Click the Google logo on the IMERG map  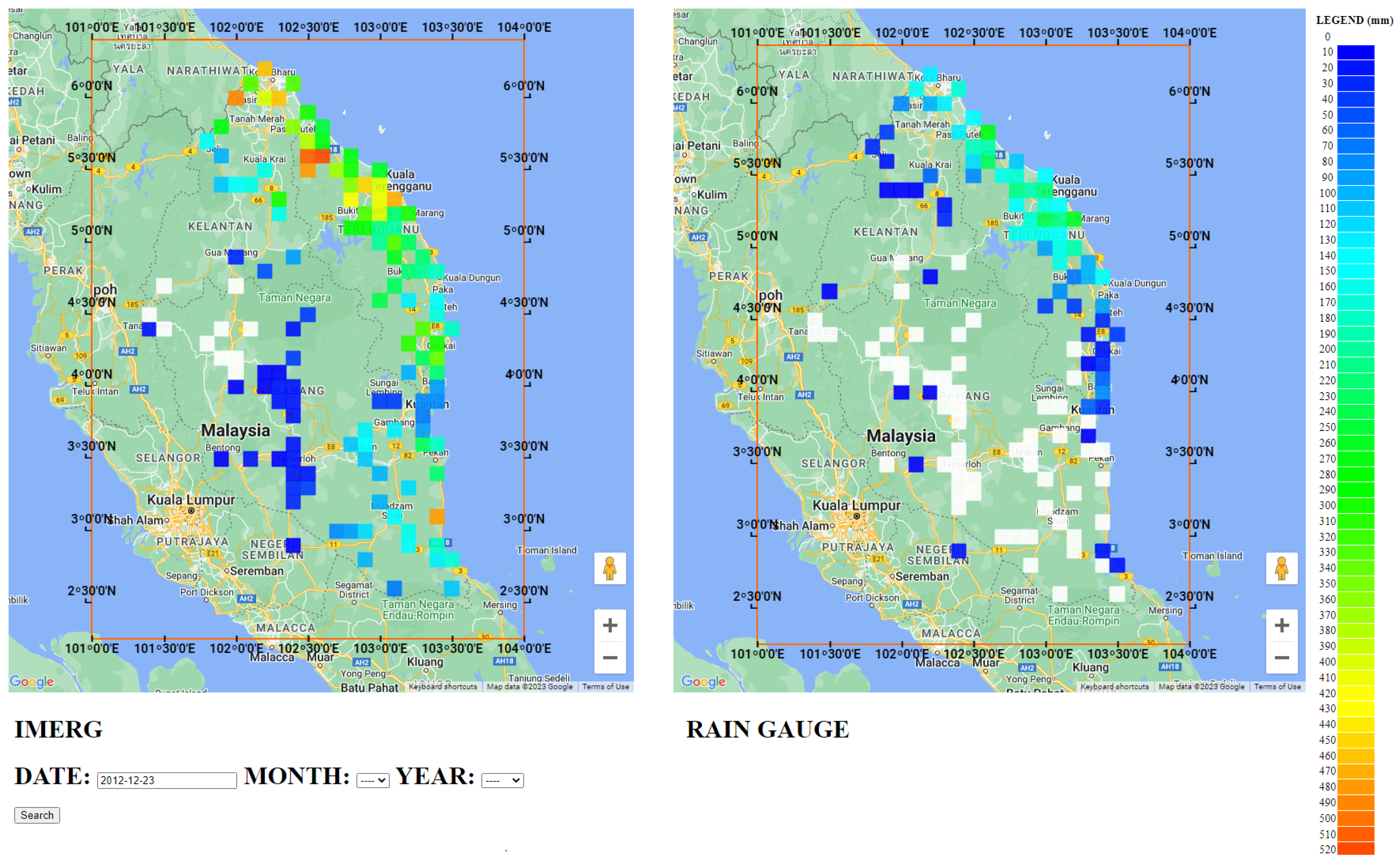click(x=31, y=681)
